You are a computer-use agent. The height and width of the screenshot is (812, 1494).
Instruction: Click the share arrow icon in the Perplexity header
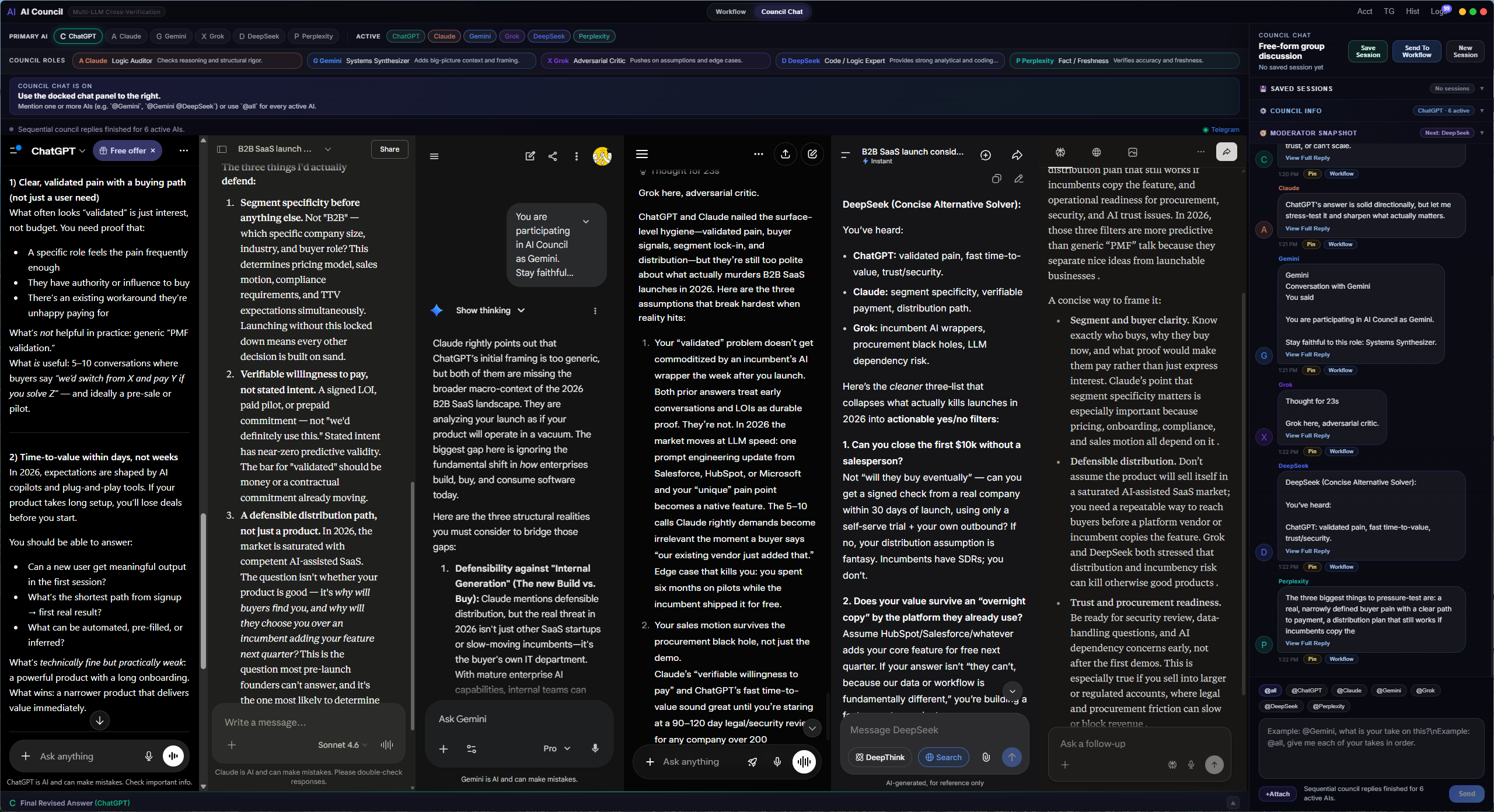click(1227, 152)
